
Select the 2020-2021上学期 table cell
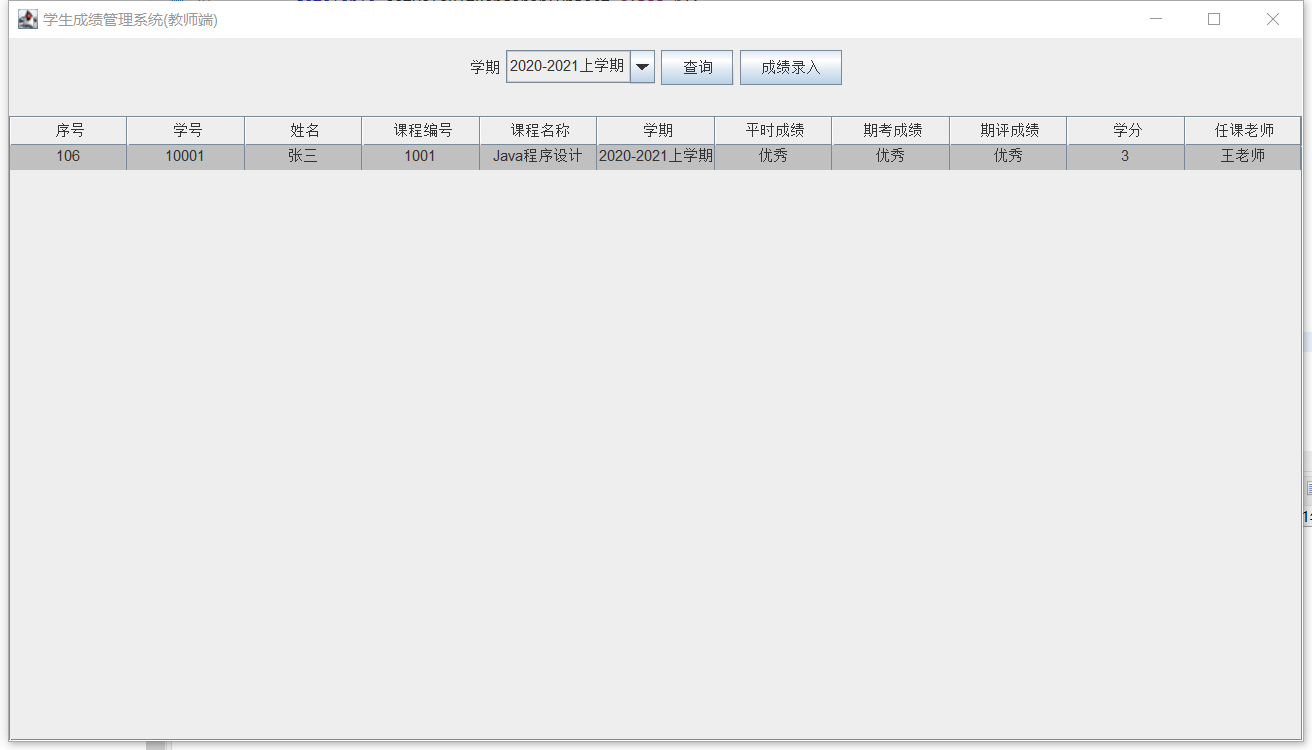point(656,157)
